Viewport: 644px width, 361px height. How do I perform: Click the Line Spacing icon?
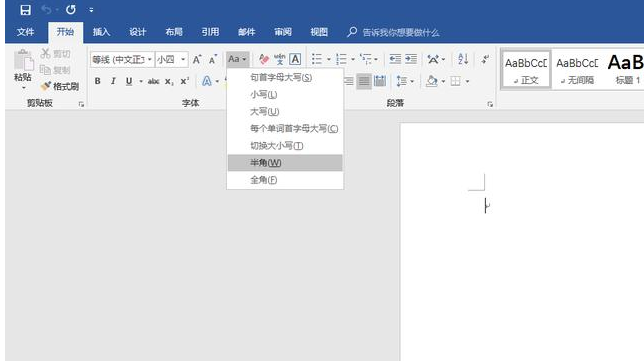[x=401, y=81]
